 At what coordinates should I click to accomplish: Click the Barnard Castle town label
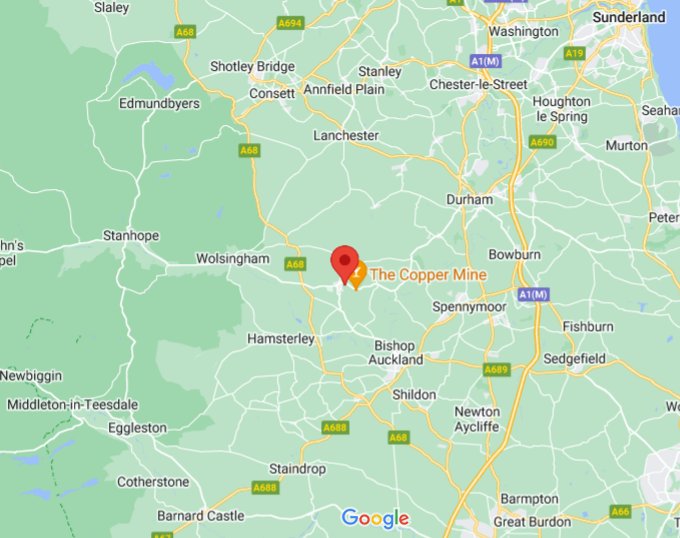click(x=201, y=516)
